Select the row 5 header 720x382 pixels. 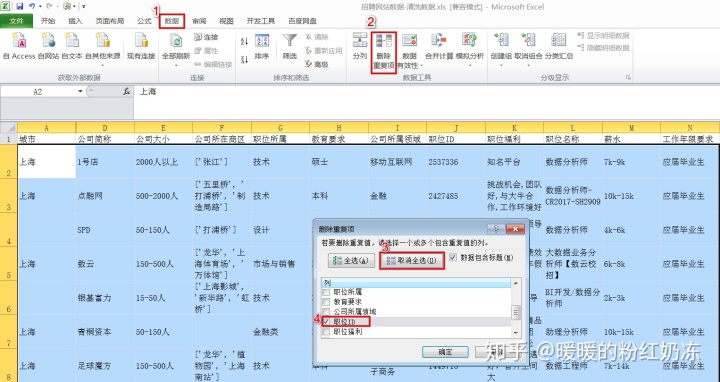point(9,264)
